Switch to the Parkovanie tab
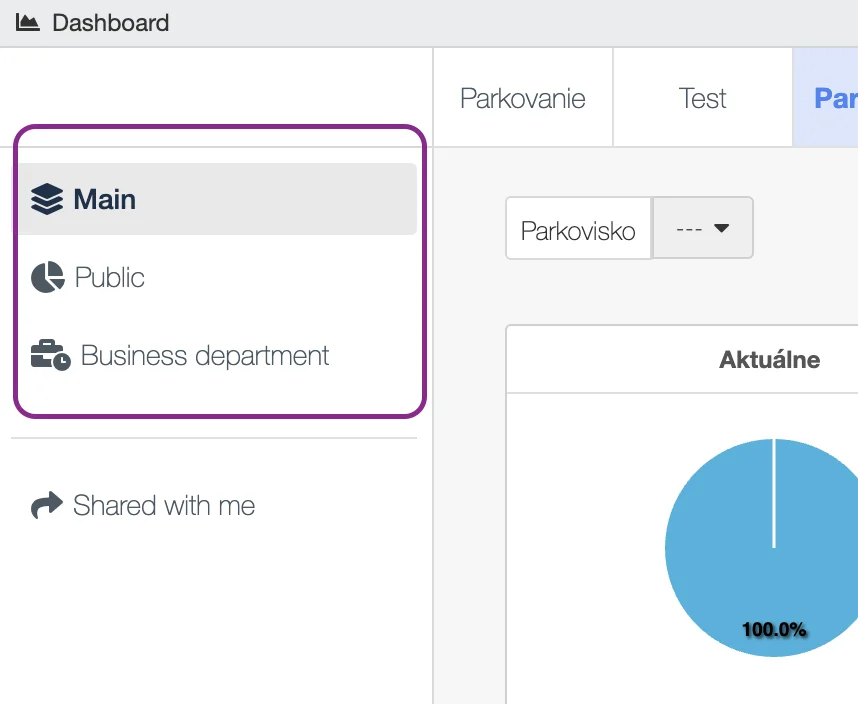The width and height of the screenshot is (858, 704). [x=523, y=98]
